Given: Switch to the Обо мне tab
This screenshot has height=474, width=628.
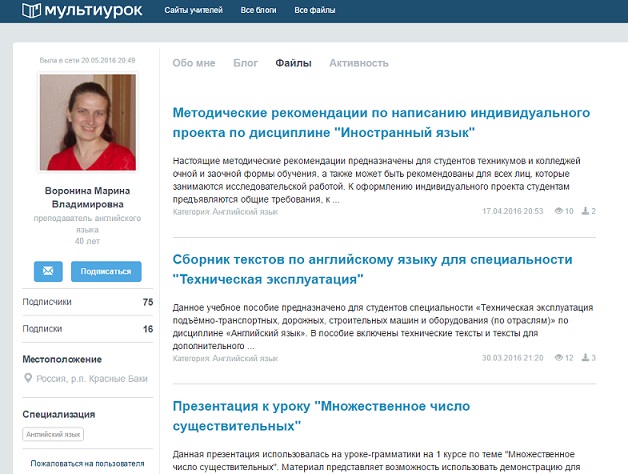Looking at the screenshot, I should (193, 63).
